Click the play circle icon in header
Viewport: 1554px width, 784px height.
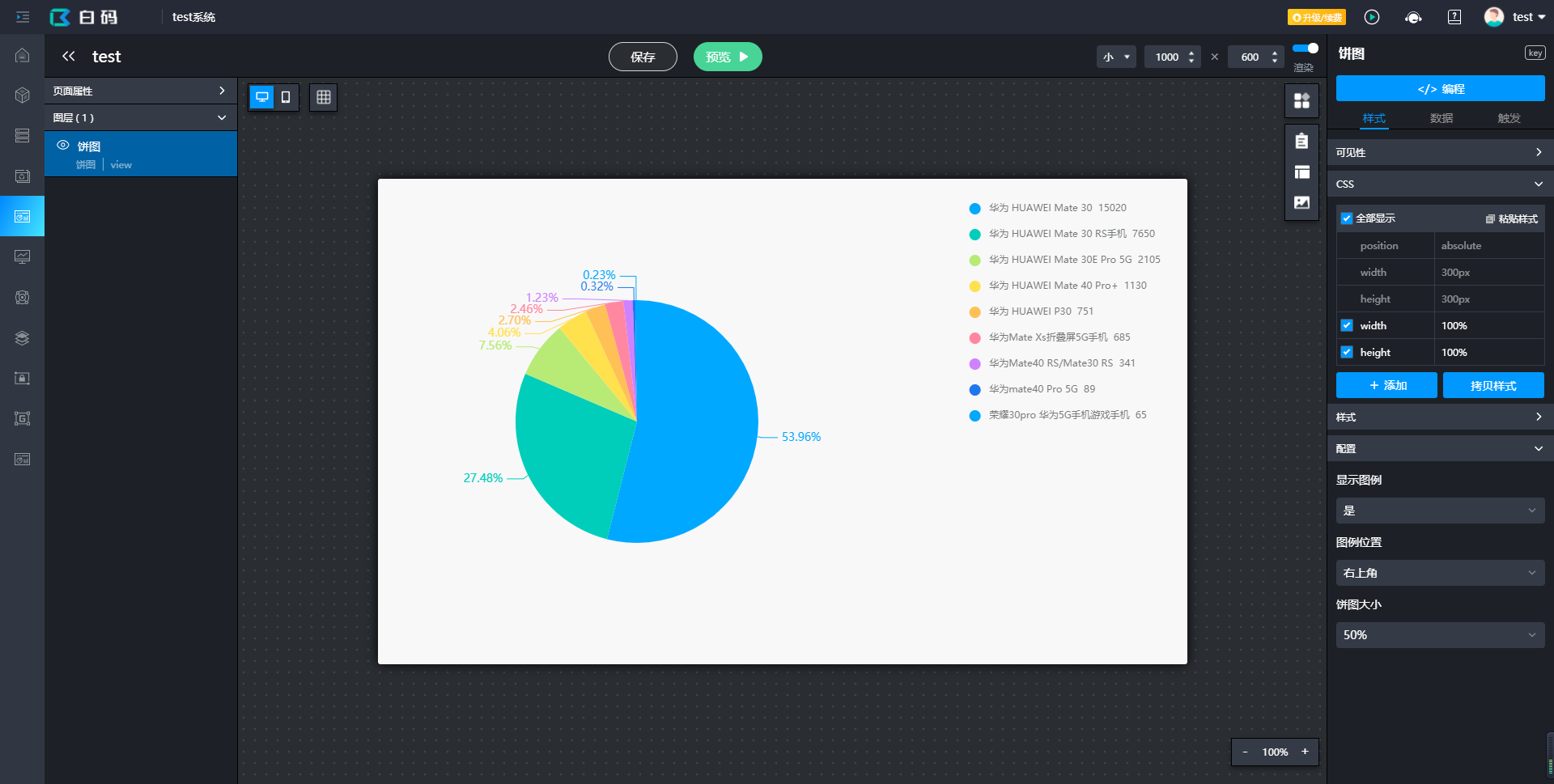click(x=1372, y=17)
